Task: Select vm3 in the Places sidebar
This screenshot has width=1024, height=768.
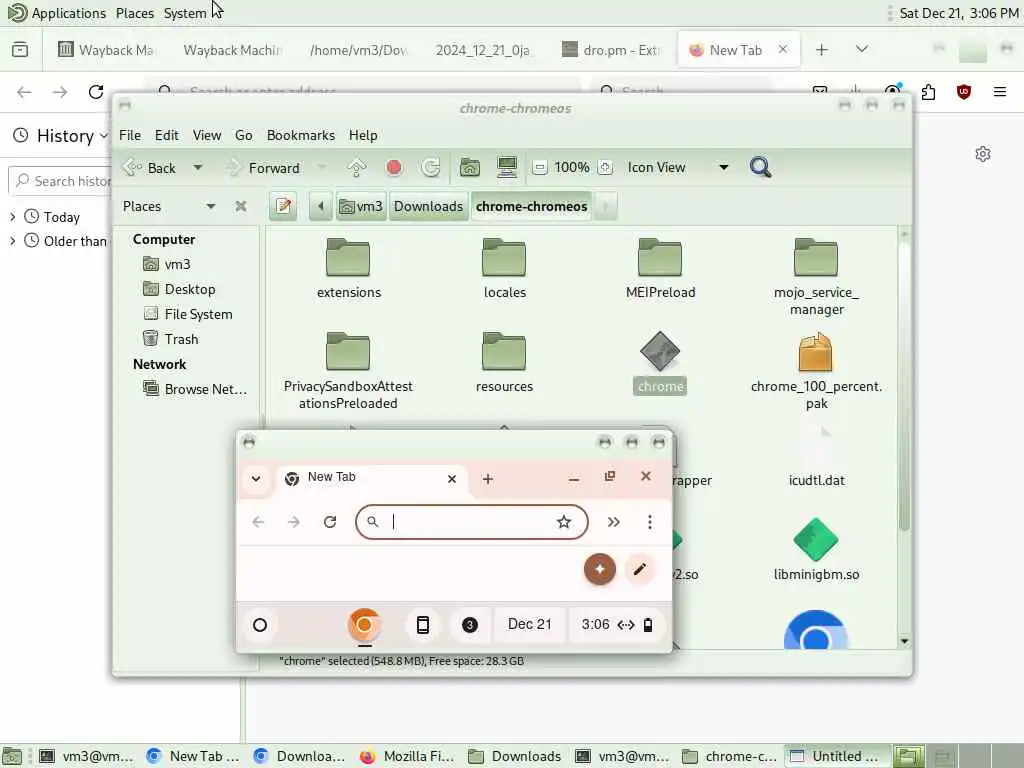Action: tap(177, 264)
